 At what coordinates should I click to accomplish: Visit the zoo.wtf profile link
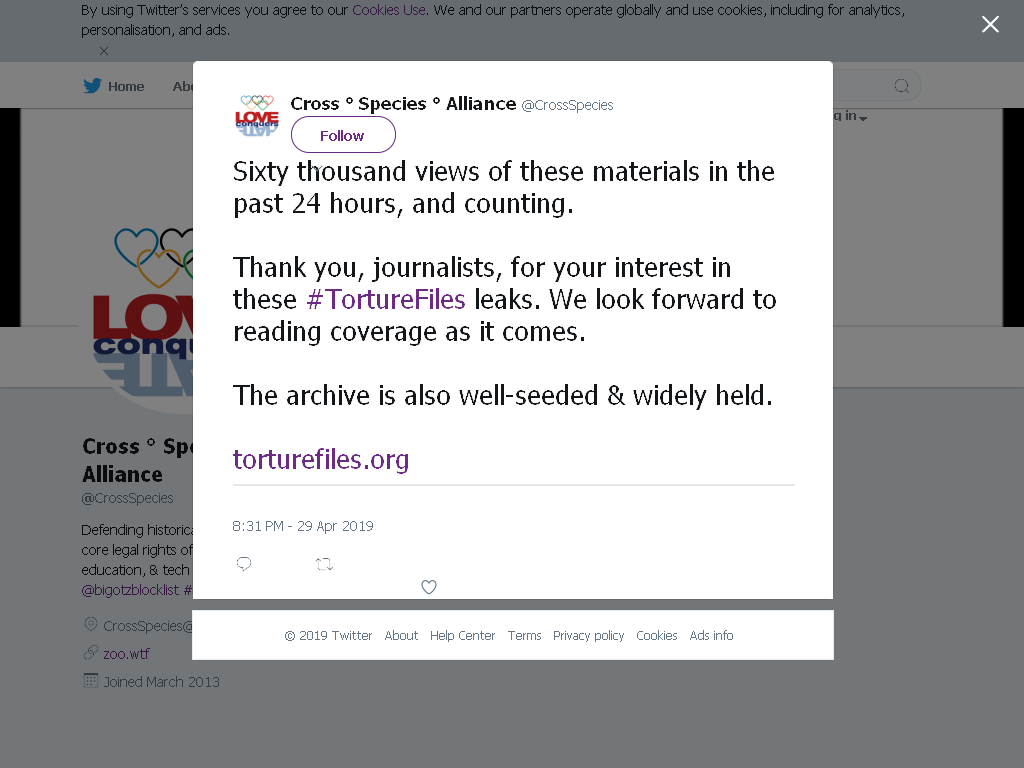pos(126,654)
